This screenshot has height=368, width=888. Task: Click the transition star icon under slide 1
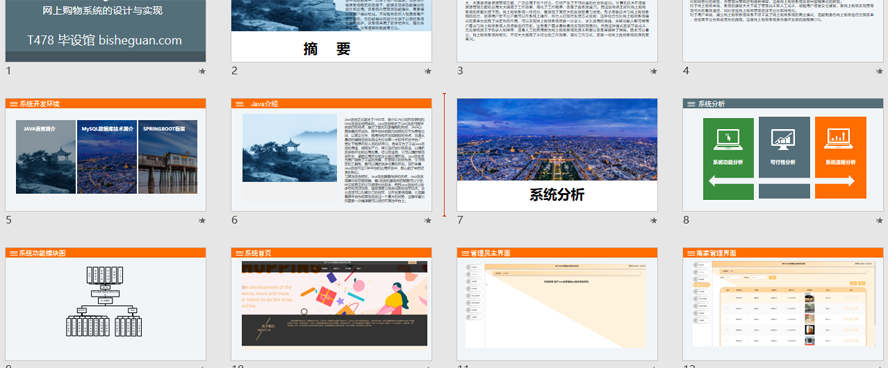[x=202, y=71]
